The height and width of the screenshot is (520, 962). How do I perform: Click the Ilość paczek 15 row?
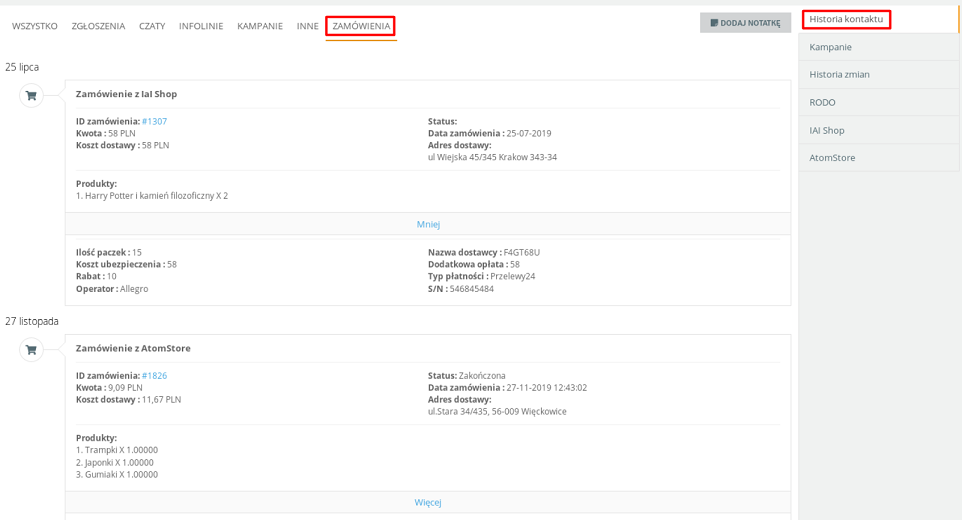(x=109, y=253)
